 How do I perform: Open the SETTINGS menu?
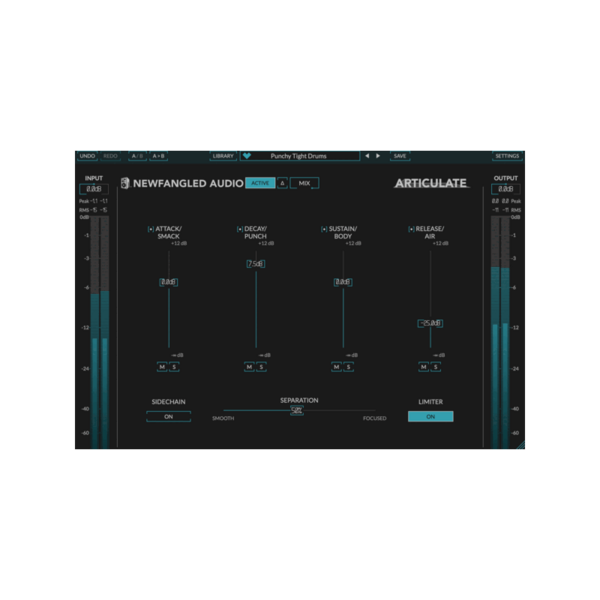click(x=507, y=156)
